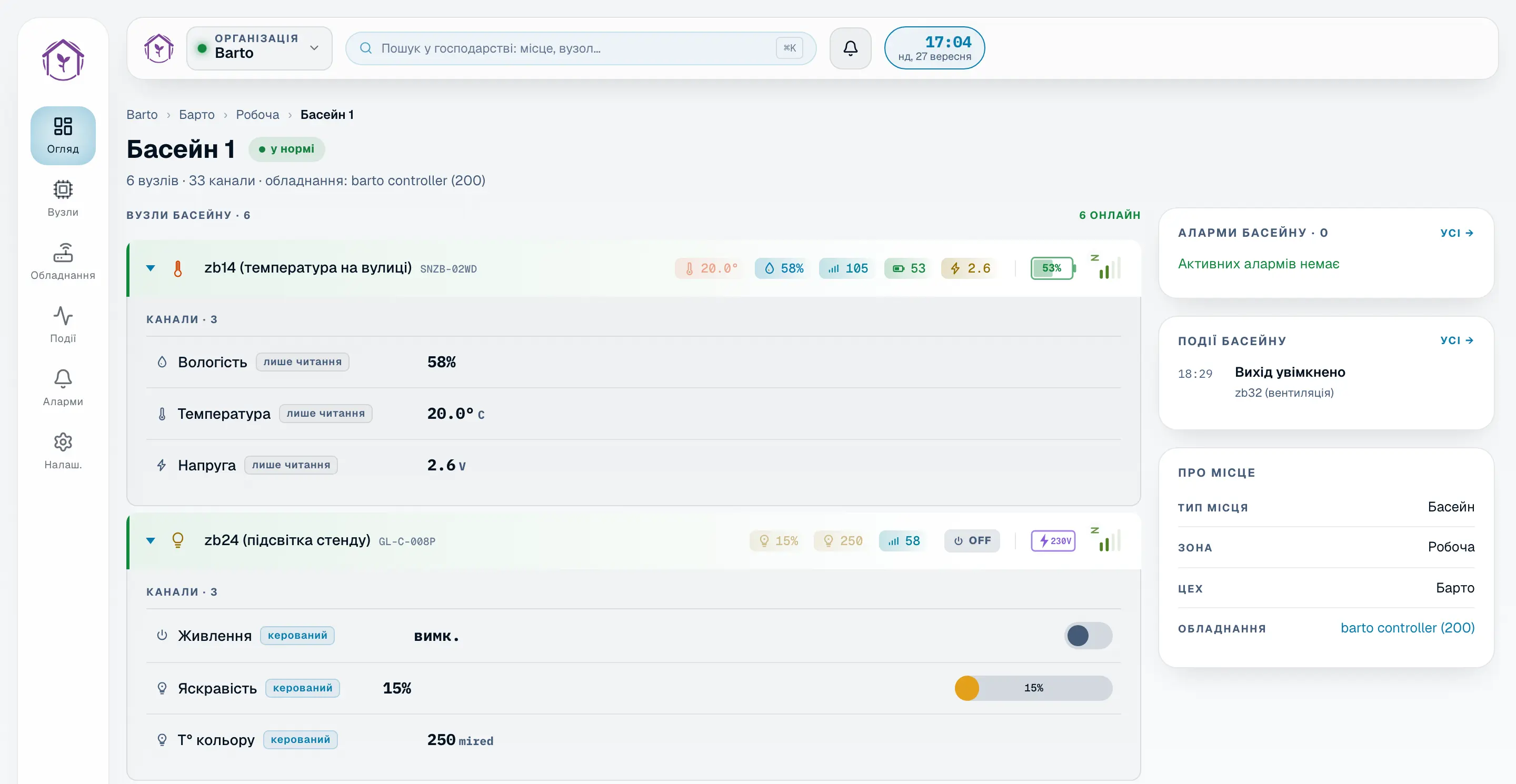Screen dimensions: 1516x784
Task: Go to Робоча breadcrumb
Action: point(258,115)
